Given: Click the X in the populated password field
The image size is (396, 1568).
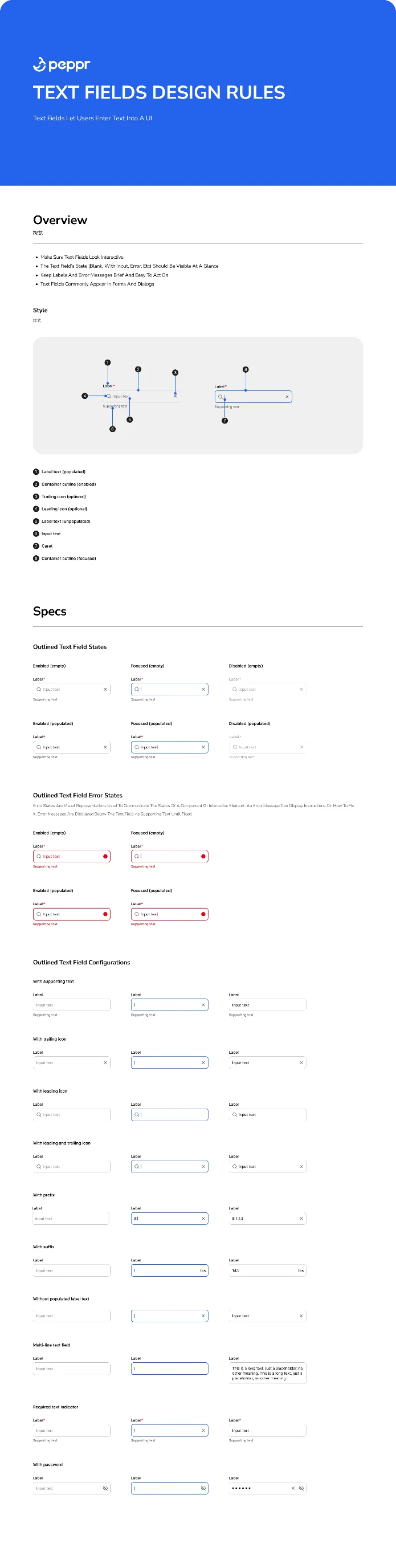Looking at the screenshot, I should click(x=293, y=1488).
